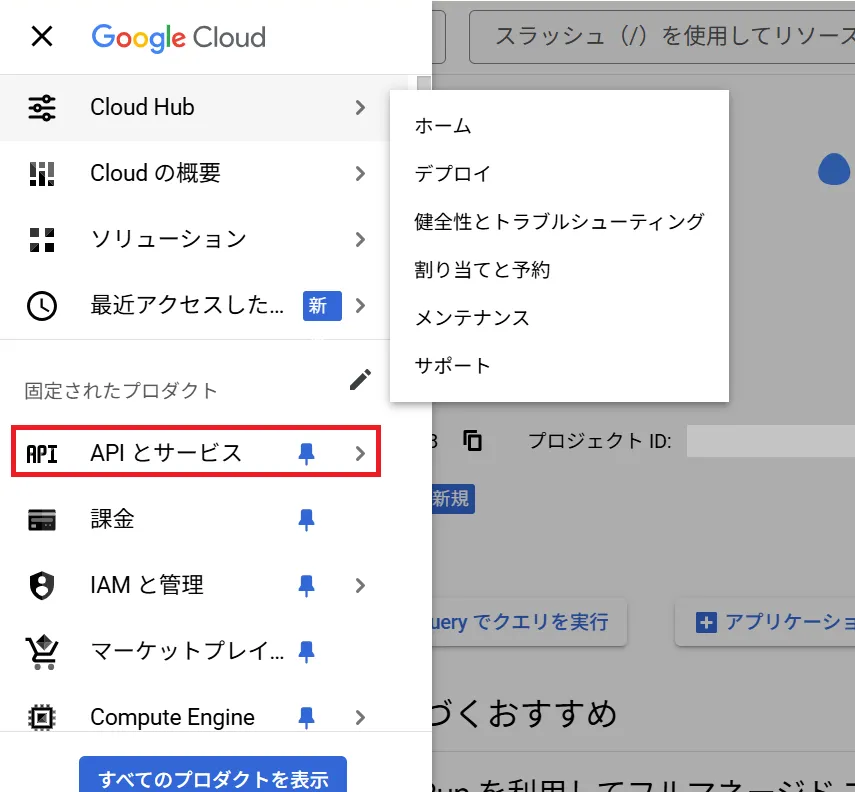Expand the IAM と管理 submenu arrow
The height and width of the screenshot is (792, 855).
(360, 585)
